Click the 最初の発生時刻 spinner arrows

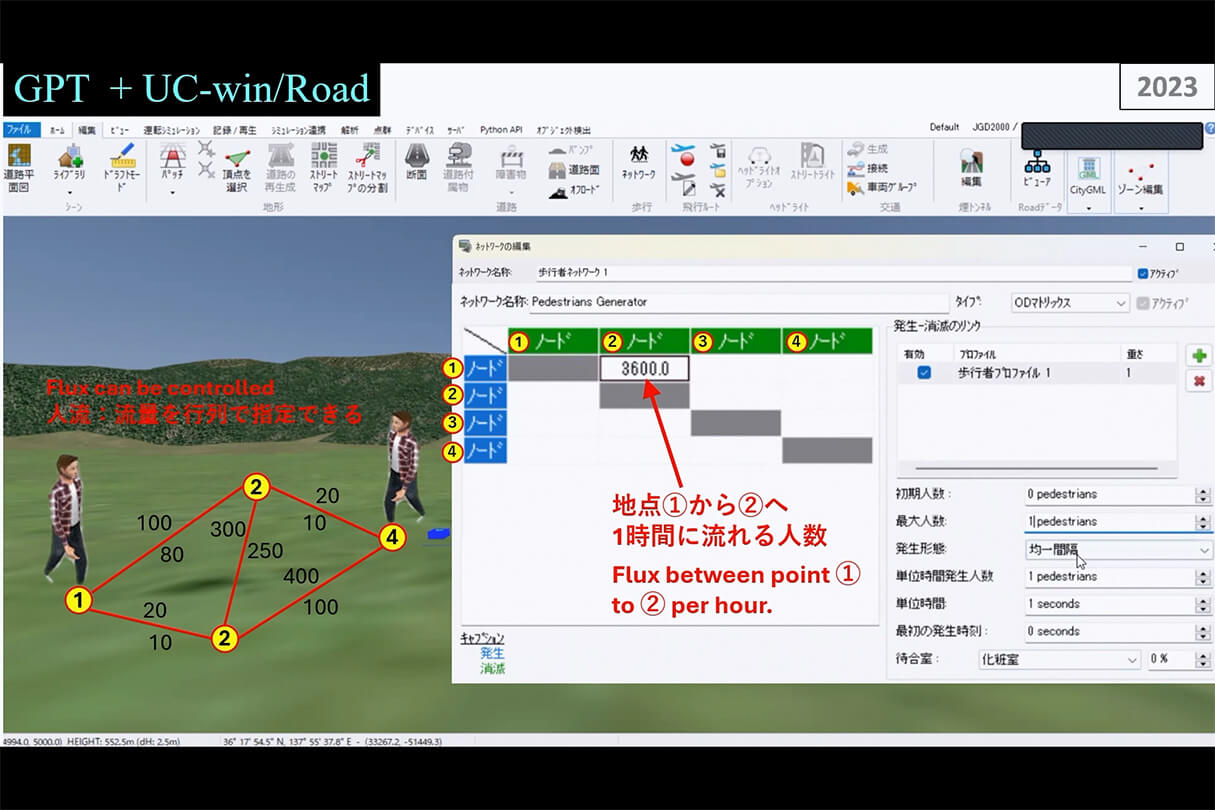click(x=1203, y=631)
